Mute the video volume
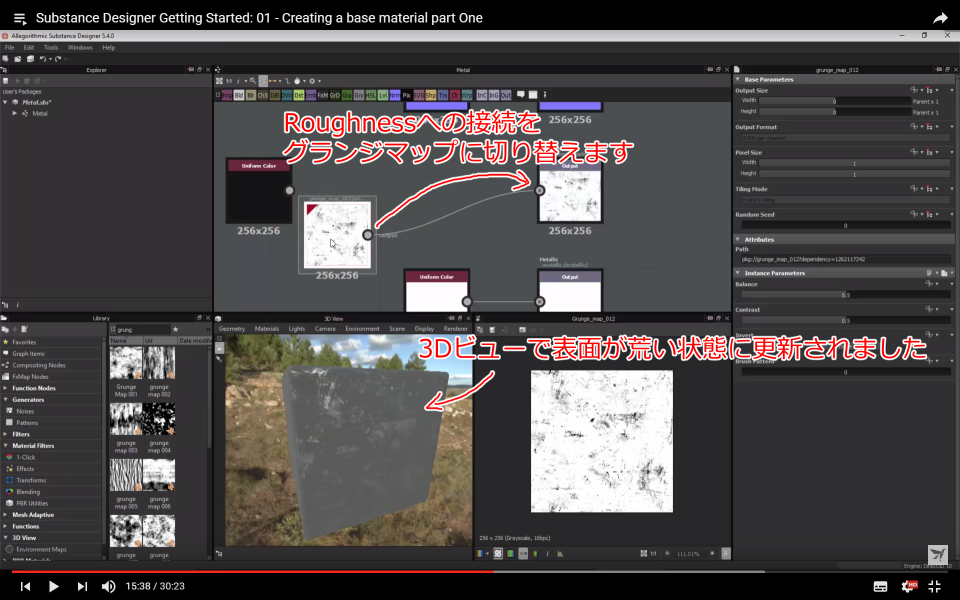Screen dimensions: 960x600 point(108,586)
